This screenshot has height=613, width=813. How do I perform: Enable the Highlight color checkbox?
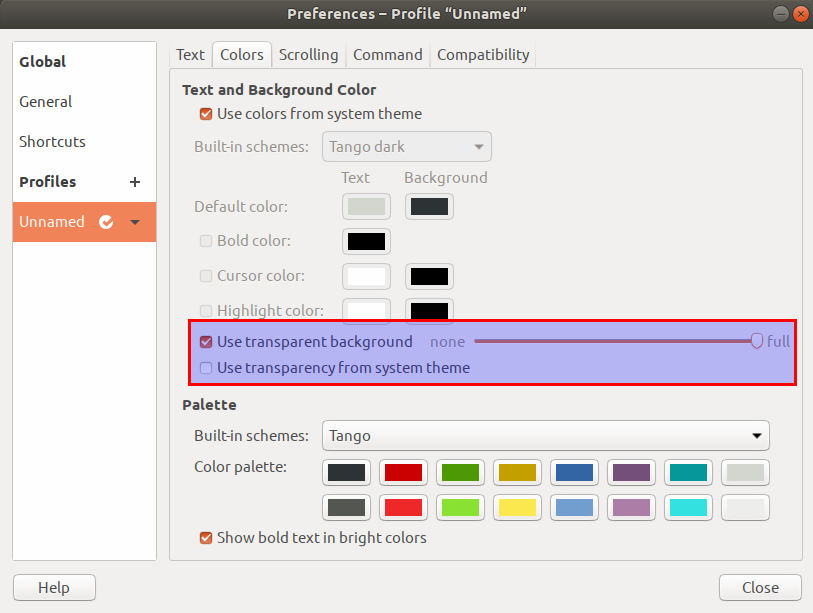(x=205, y=311)
